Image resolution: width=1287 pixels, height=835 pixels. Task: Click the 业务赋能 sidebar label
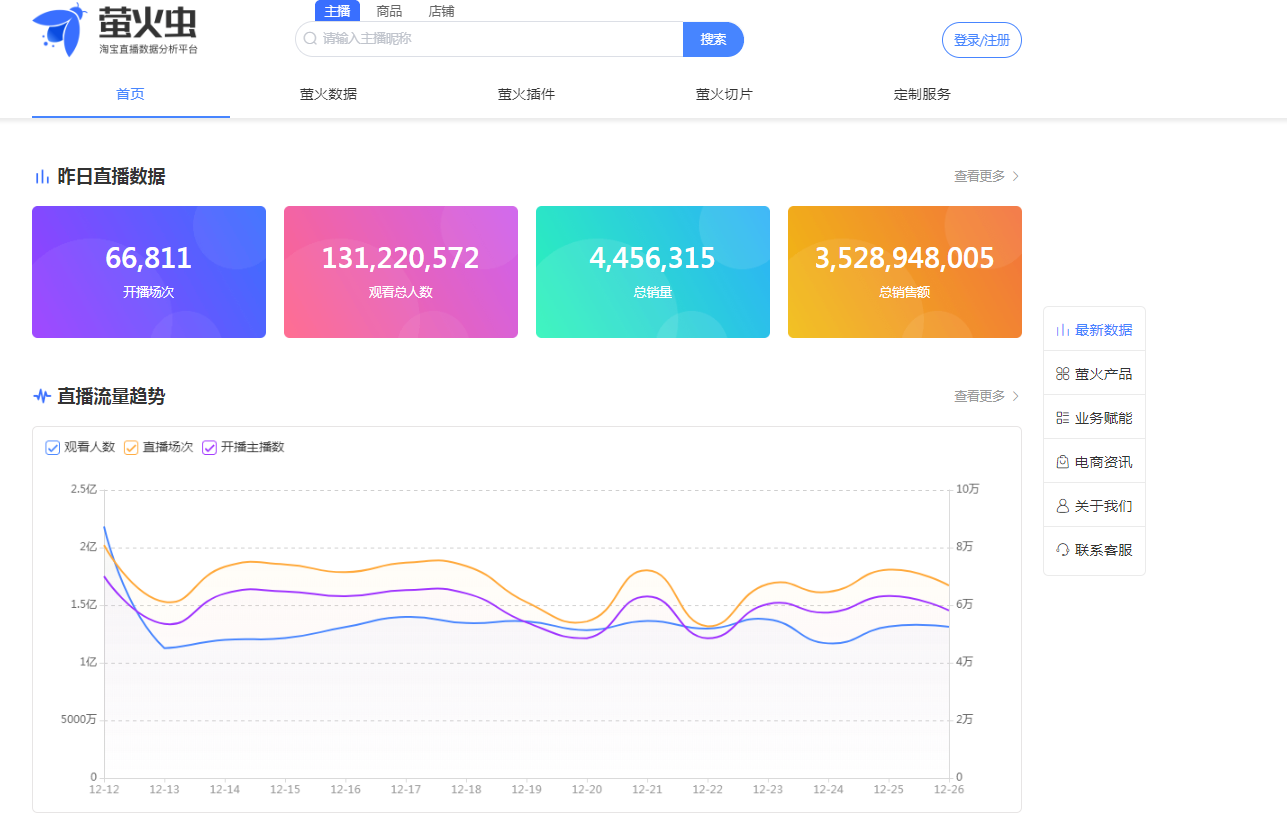(x=1104, y=418)
